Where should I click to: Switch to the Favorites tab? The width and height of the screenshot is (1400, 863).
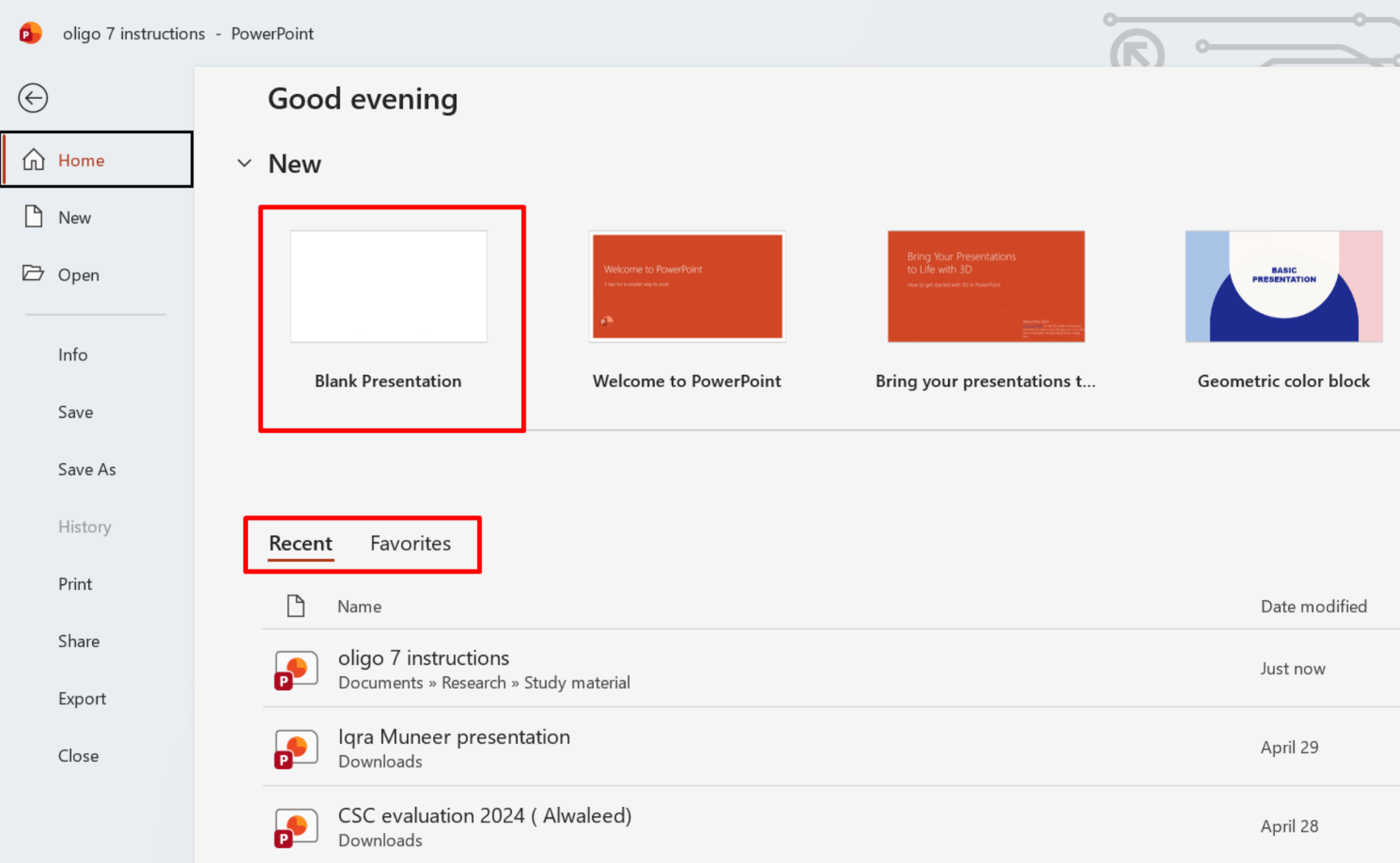410,543
